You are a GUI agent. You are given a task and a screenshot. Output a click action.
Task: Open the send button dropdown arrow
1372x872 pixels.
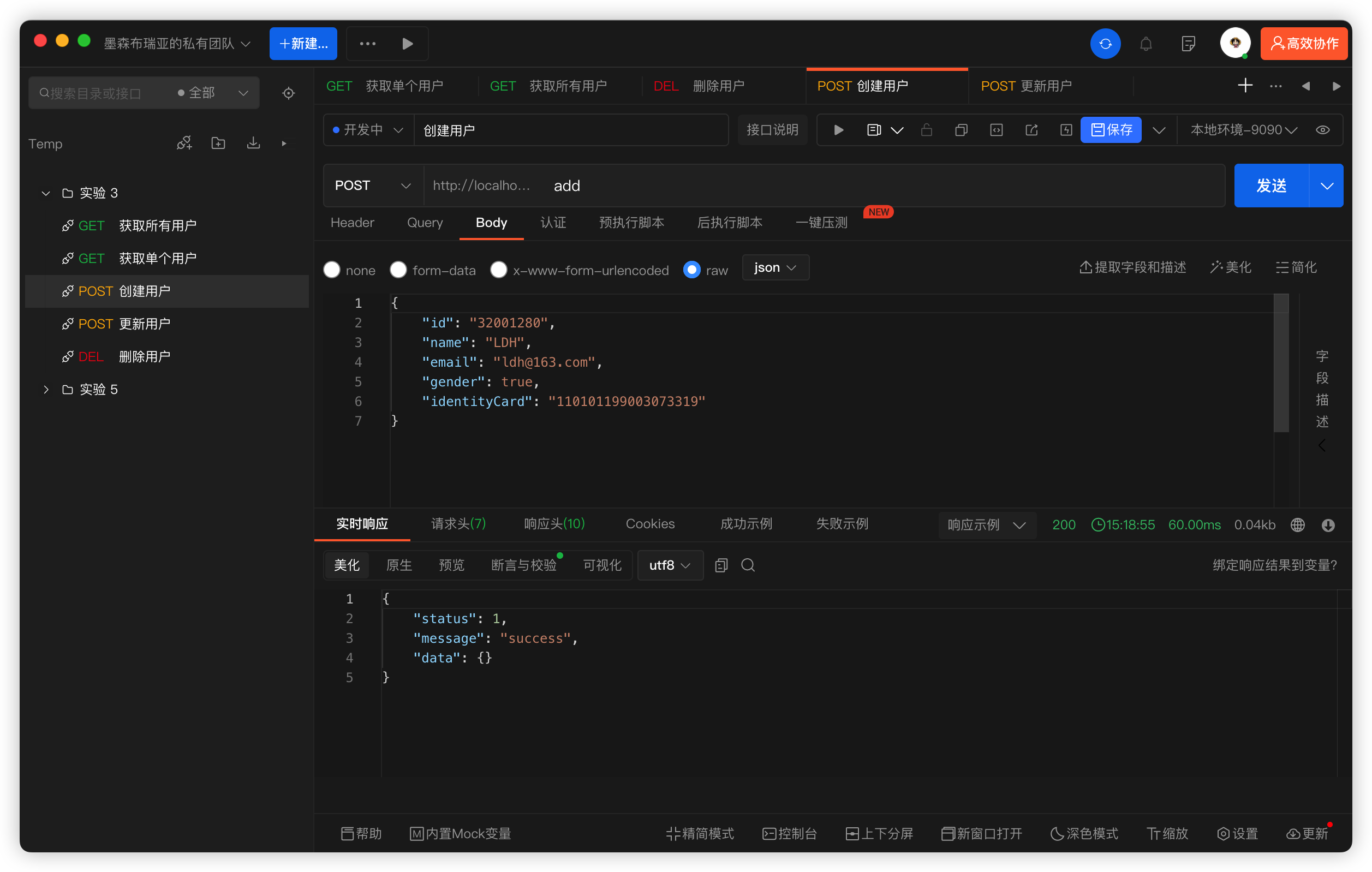[1326, 185]
